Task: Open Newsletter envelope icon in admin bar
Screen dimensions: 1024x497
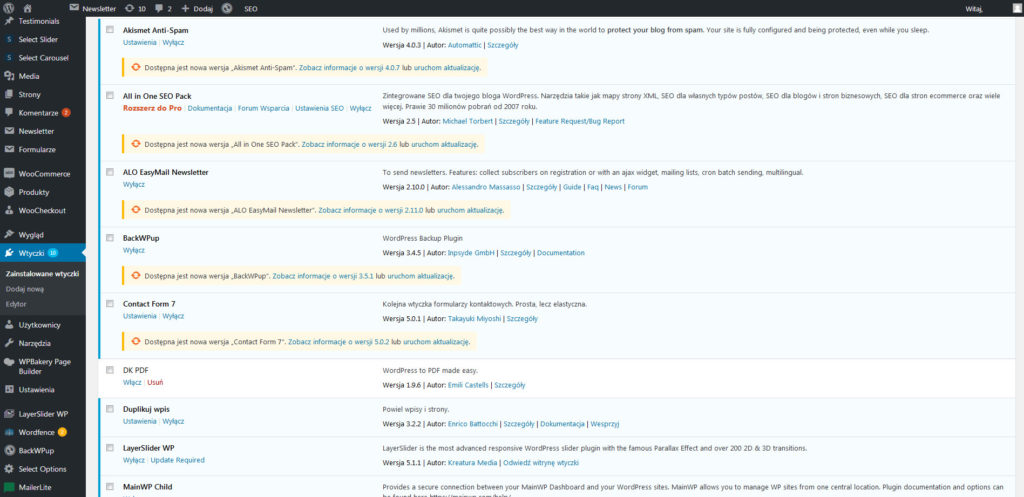Action: [x=74, y=8]
